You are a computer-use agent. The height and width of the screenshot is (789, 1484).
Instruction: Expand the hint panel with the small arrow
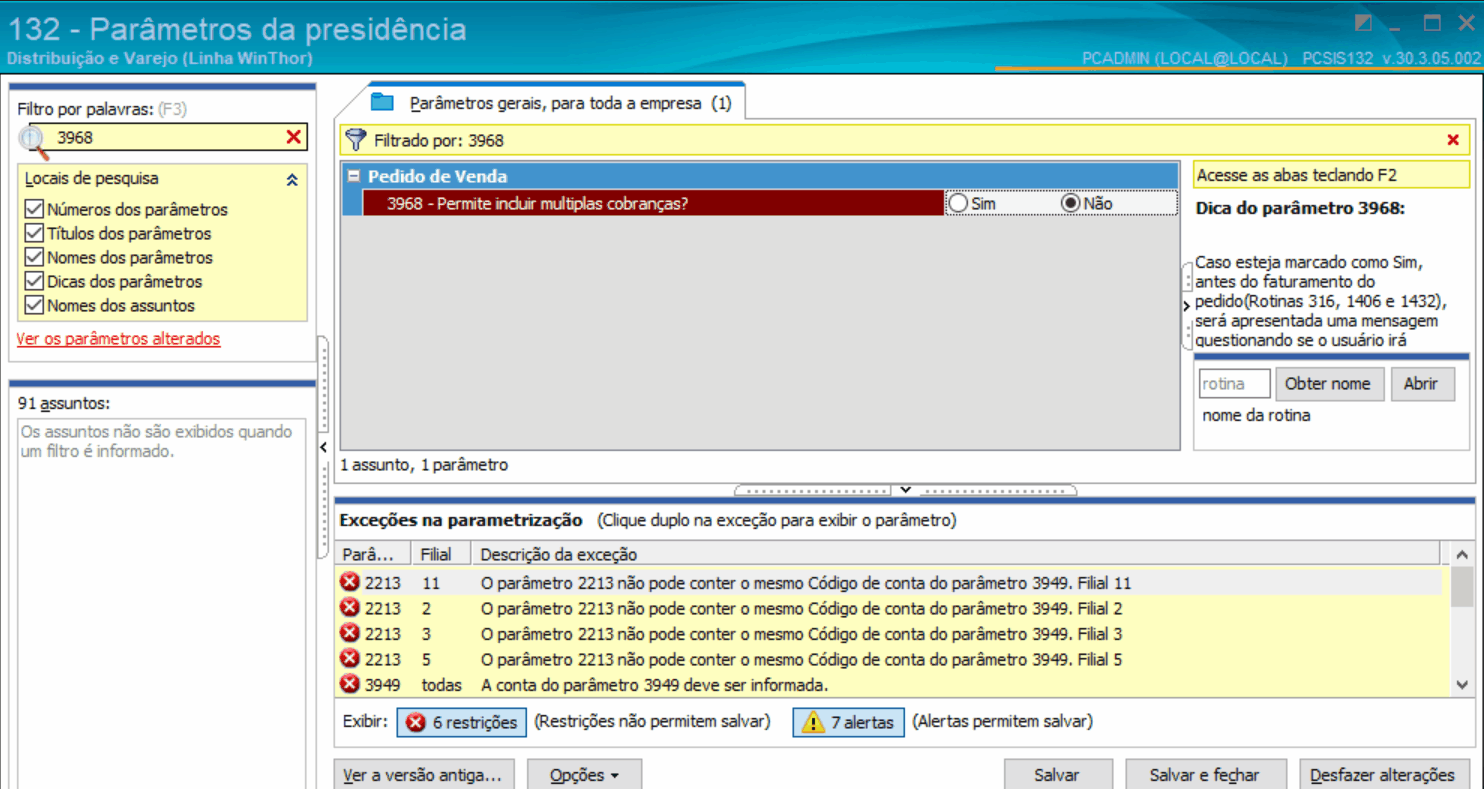[x=1186, y=306]
